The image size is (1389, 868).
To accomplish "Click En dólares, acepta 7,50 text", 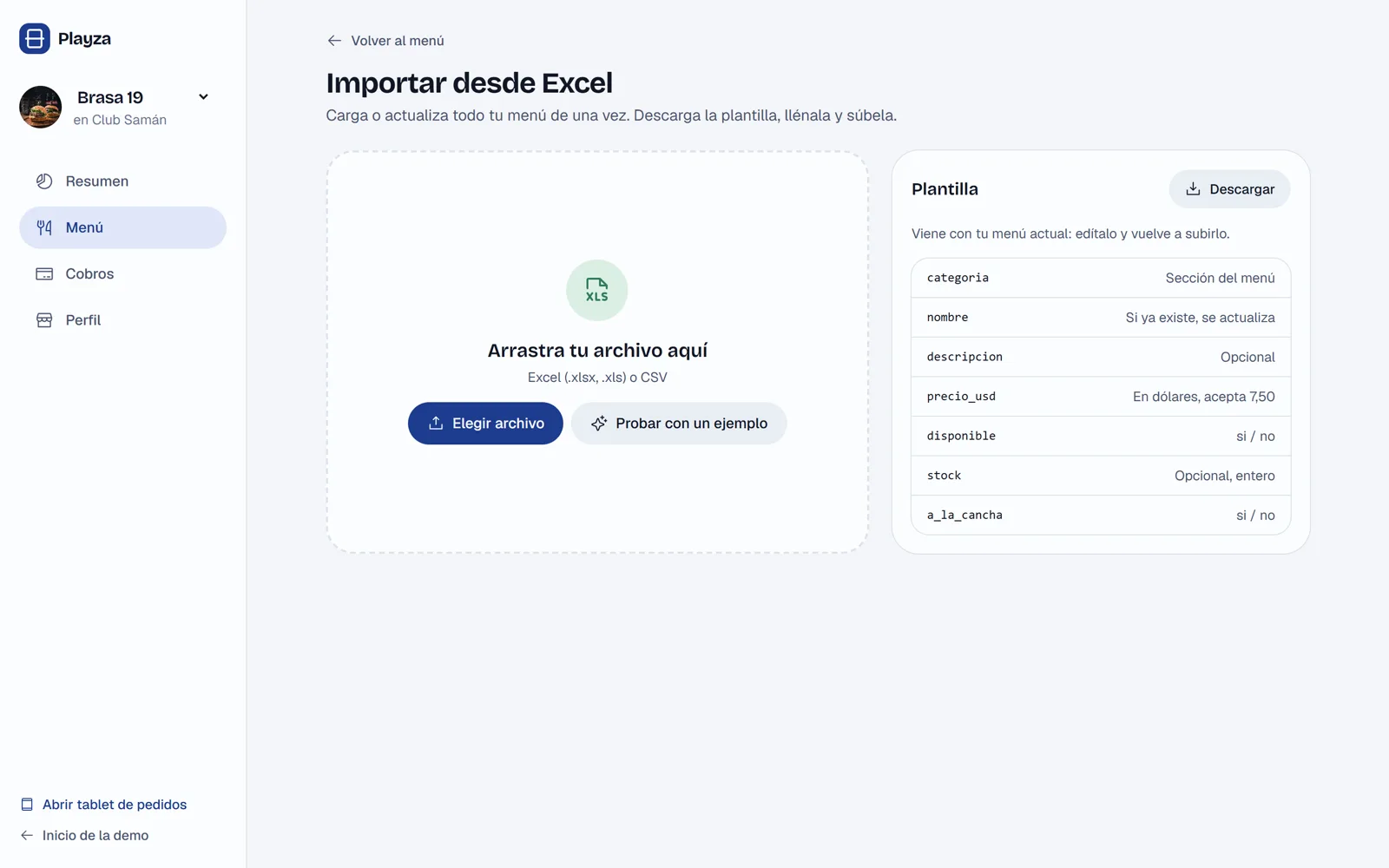I will pos(1204,397).
